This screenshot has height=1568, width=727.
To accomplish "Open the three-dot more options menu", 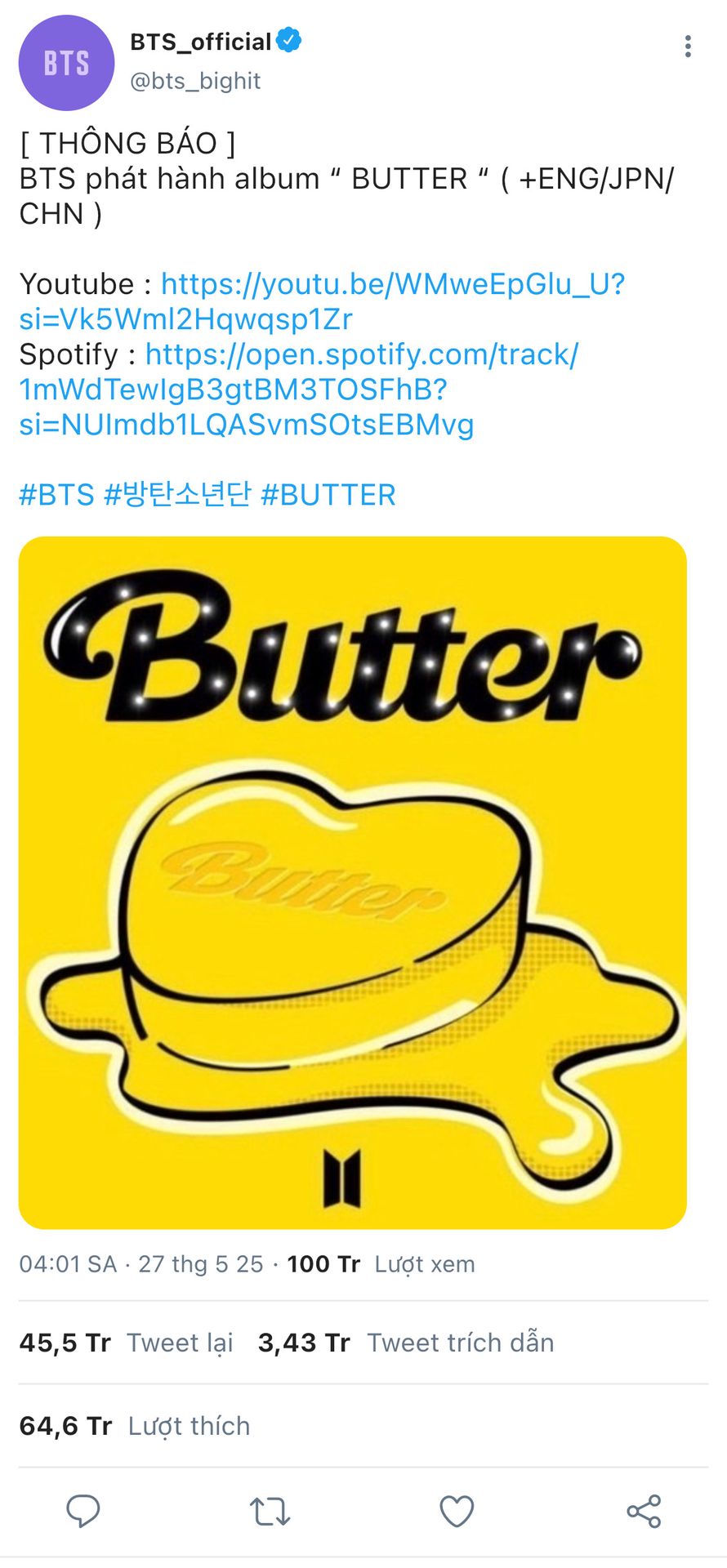I will (688, 47).
